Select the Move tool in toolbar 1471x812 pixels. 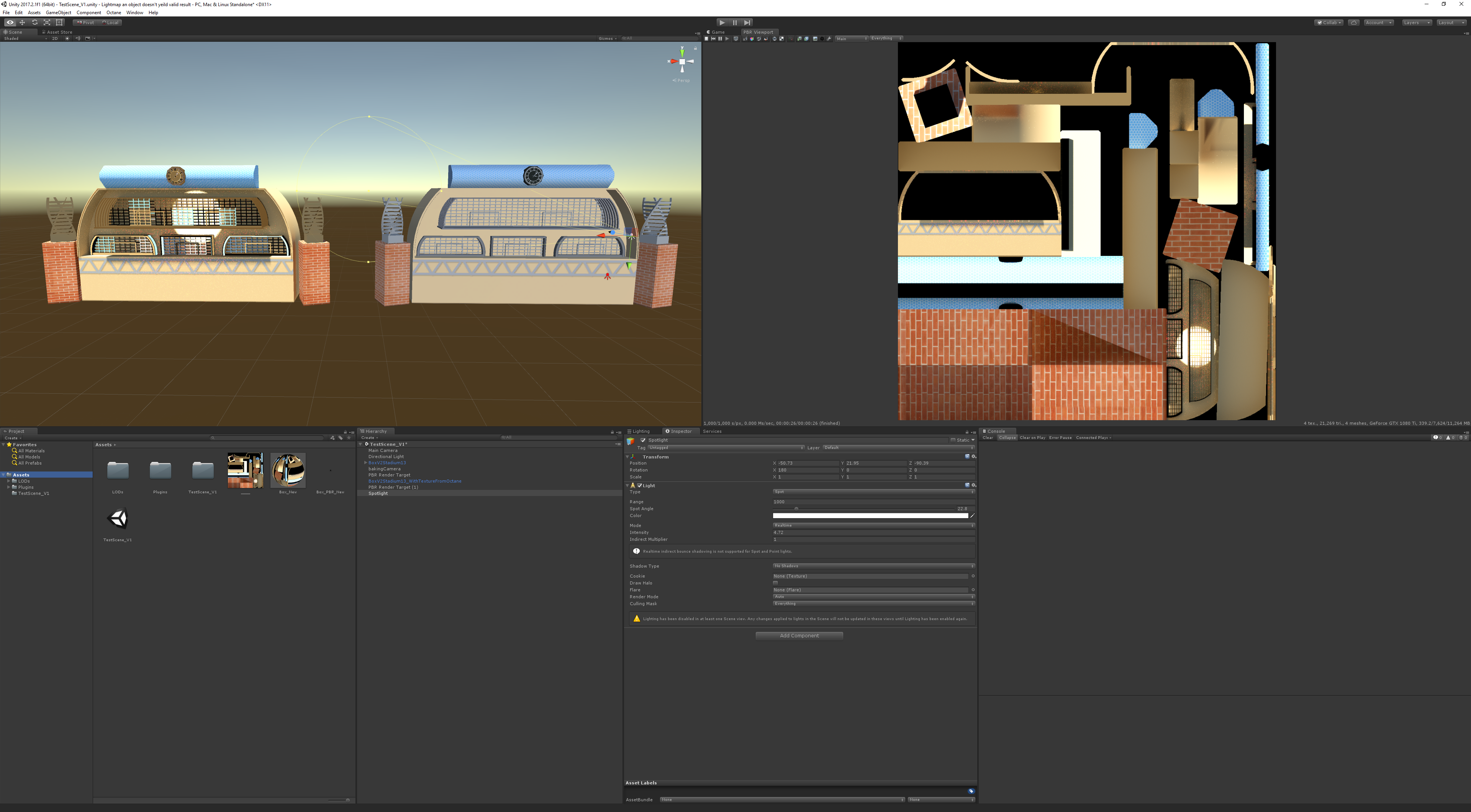pos(22,22)
